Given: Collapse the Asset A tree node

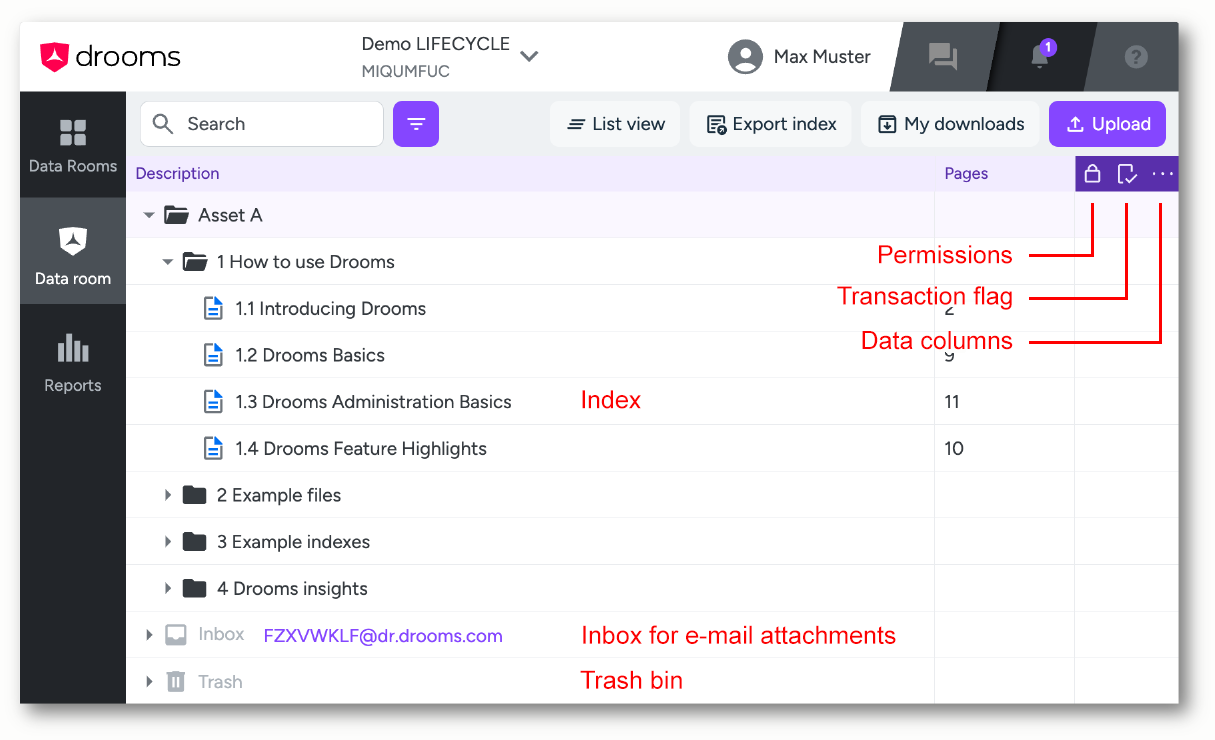Looking at the screenshot, I should click(149, 215).
